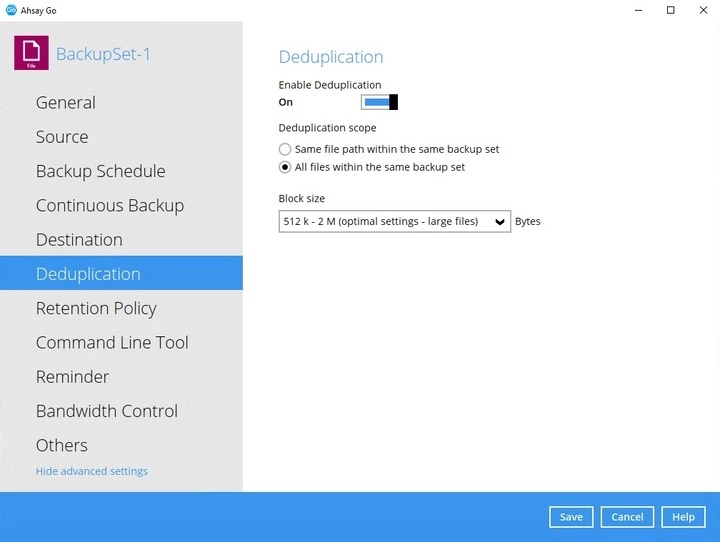Maximize the Ahsay Go window
Image resolution: width=720 pixels, height=542 pixels.
click(x=671, y=10)
